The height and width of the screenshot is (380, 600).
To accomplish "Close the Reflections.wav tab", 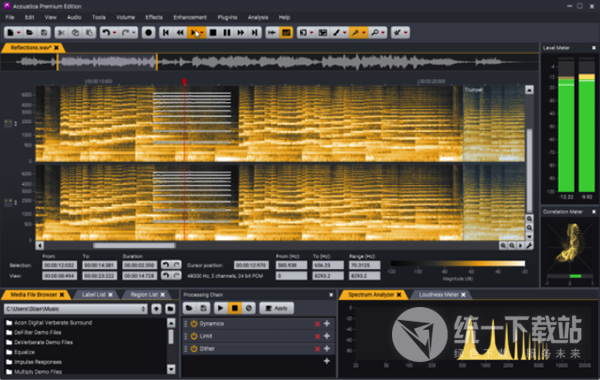I will point(57,47).
